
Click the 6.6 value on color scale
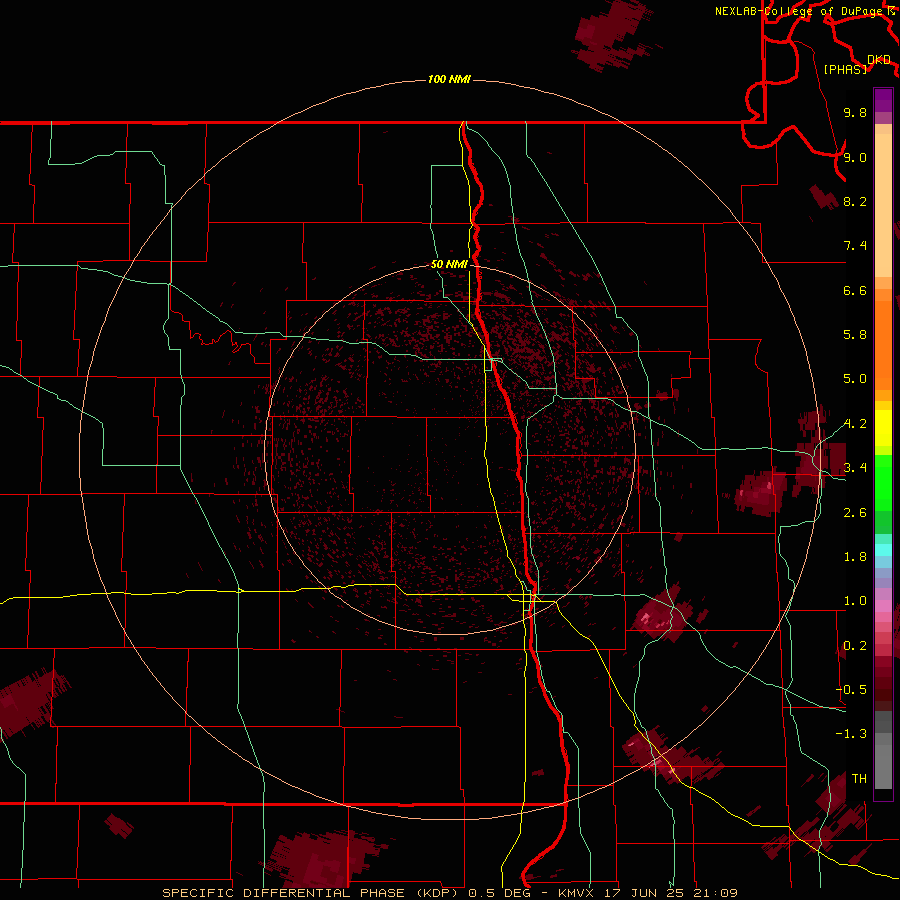pyautogui.click(x=855, y=290)
